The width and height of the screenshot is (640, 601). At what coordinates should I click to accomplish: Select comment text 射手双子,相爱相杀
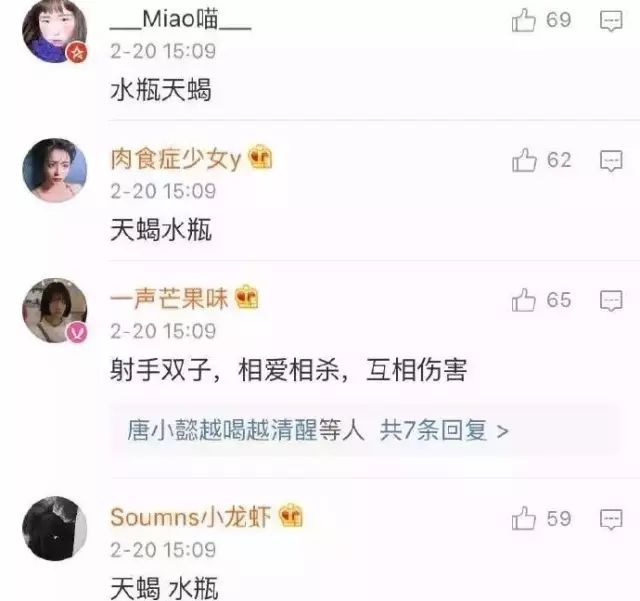point(230,370)
